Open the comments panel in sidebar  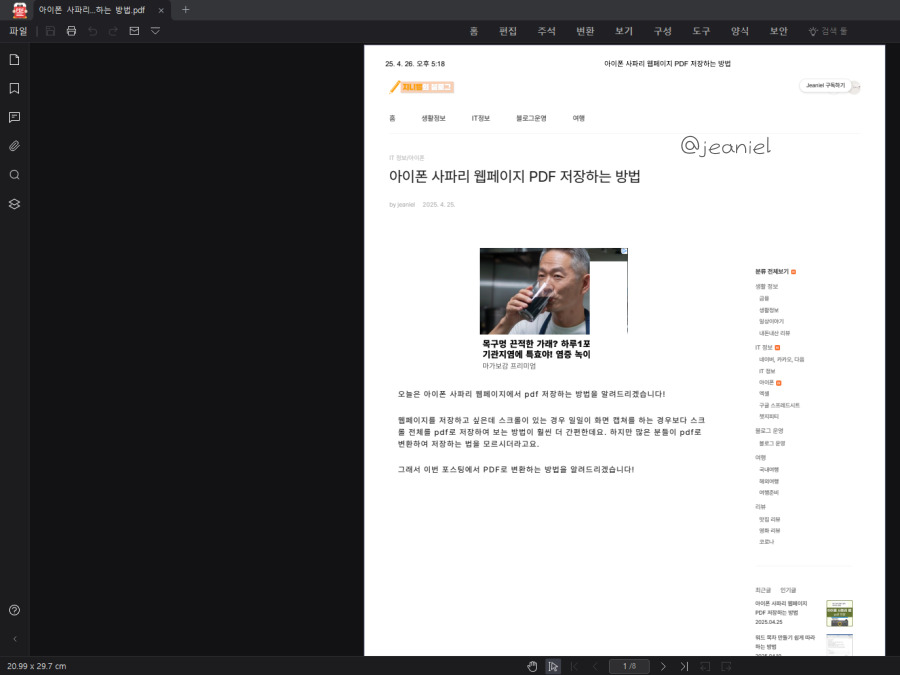pyautogui.click(x=14, y=117)
